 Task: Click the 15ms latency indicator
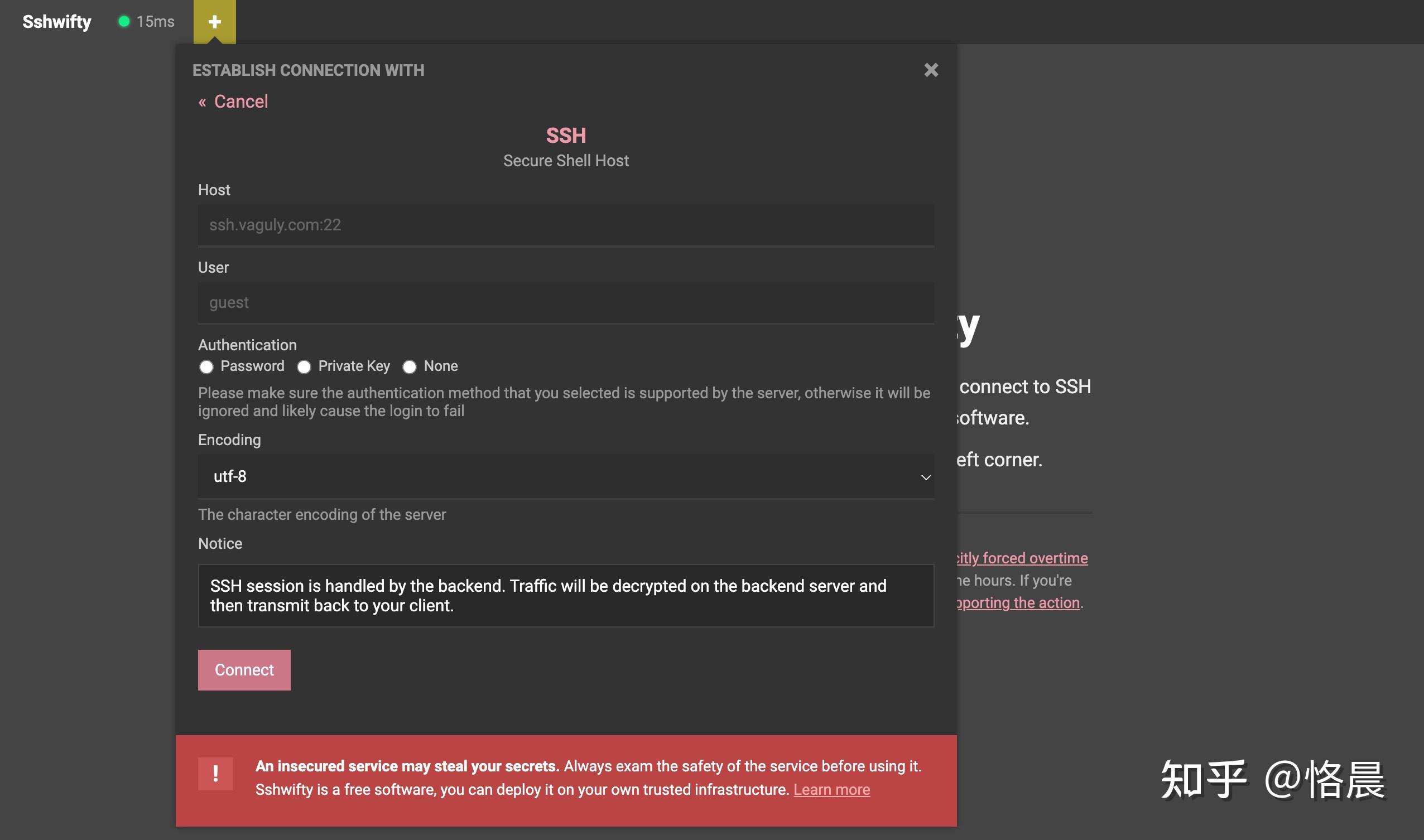coord(155,22)
